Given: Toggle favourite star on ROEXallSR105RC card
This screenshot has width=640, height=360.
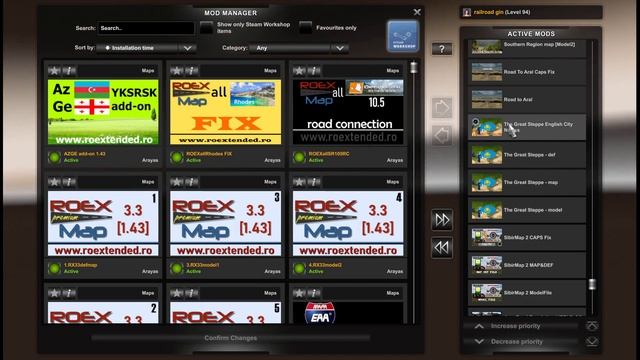Looking at the screenshot, I should click(299, 71).
